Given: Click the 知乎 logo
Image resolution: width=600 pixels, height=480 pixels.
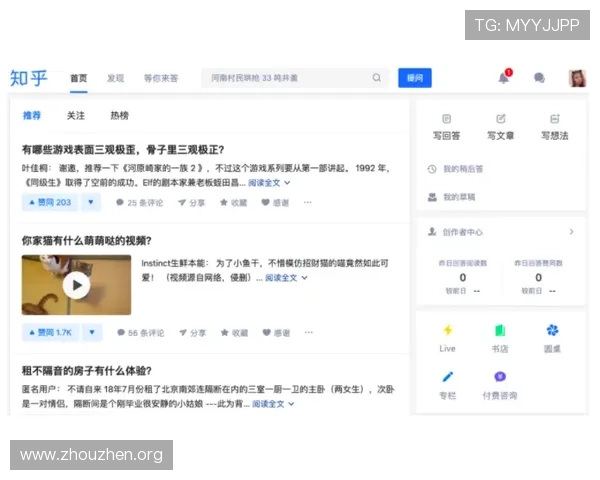Looking at the screenshot, I should [x=29, y=78].
